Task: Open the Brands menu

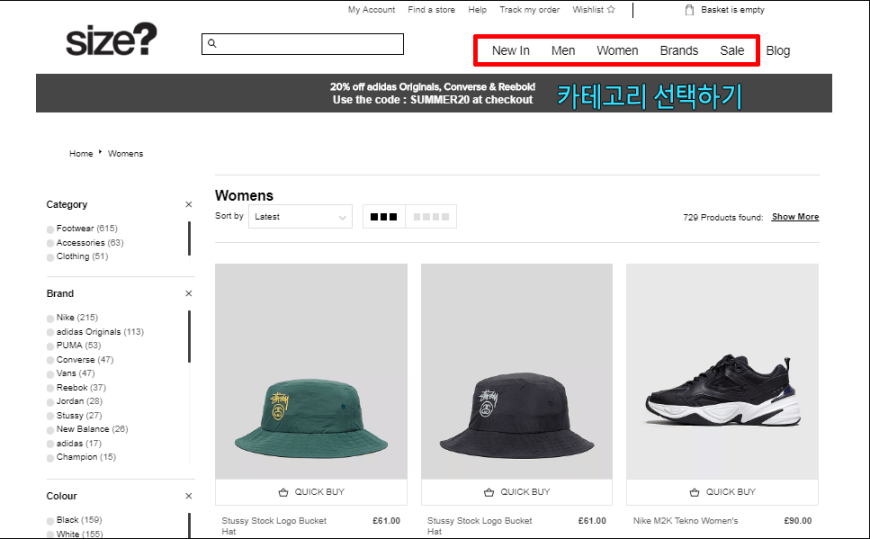Action: point(679,51)
